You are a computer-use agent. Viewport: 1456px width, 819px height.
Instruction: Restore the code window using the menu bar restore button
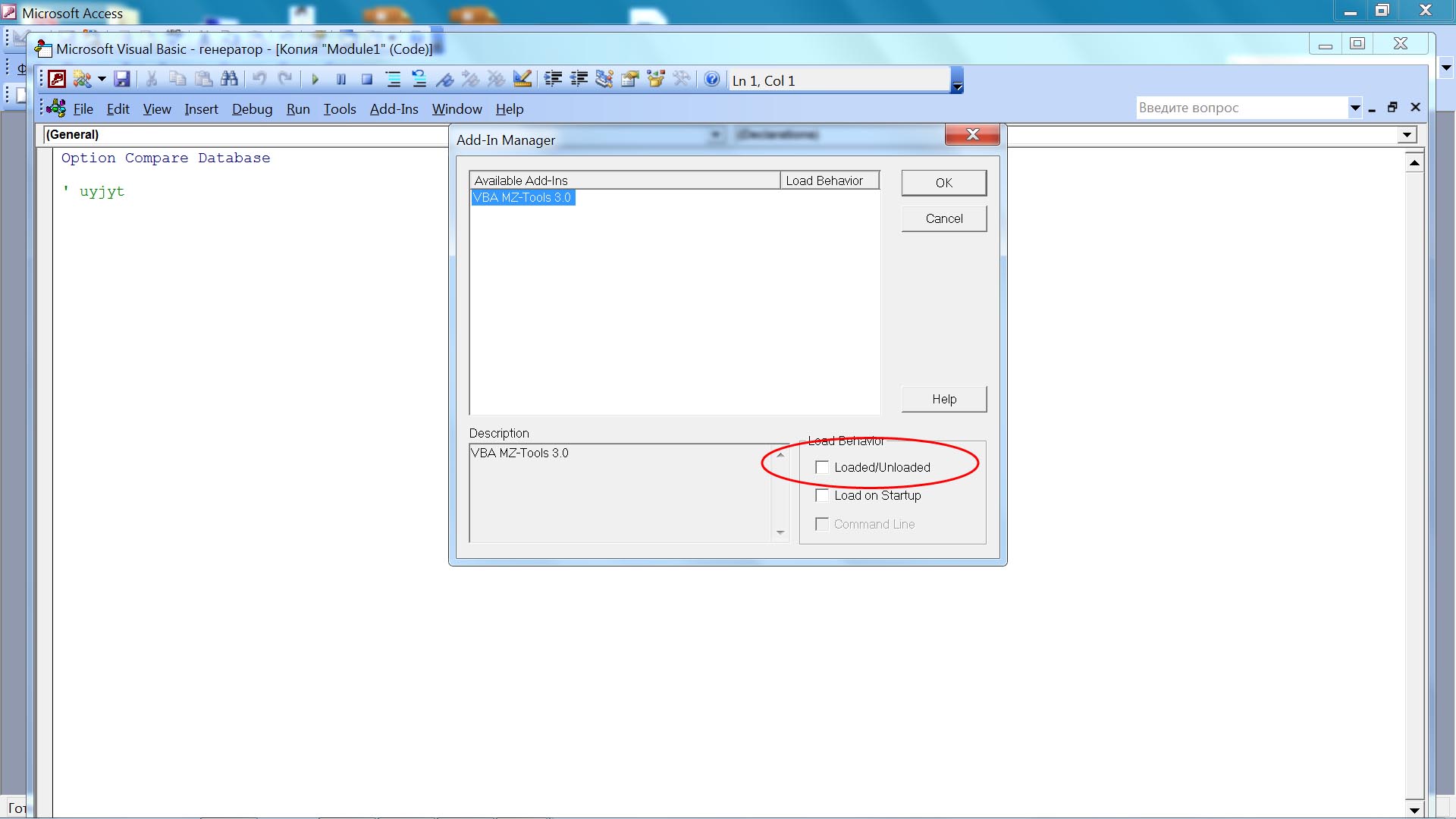[1392, 108]
